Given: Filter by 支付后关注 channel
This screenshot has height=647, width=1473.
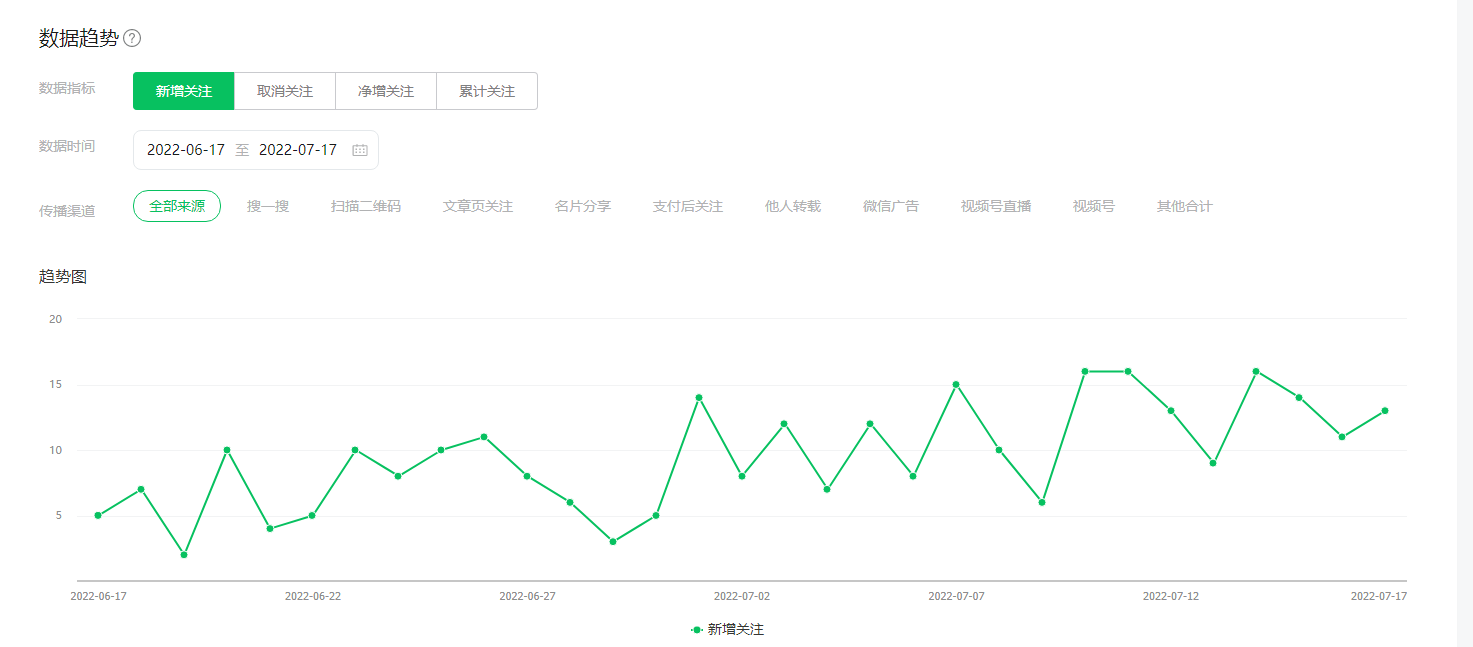Looking at the screenshot, I should pyautogui.click(x=688, y=207).
